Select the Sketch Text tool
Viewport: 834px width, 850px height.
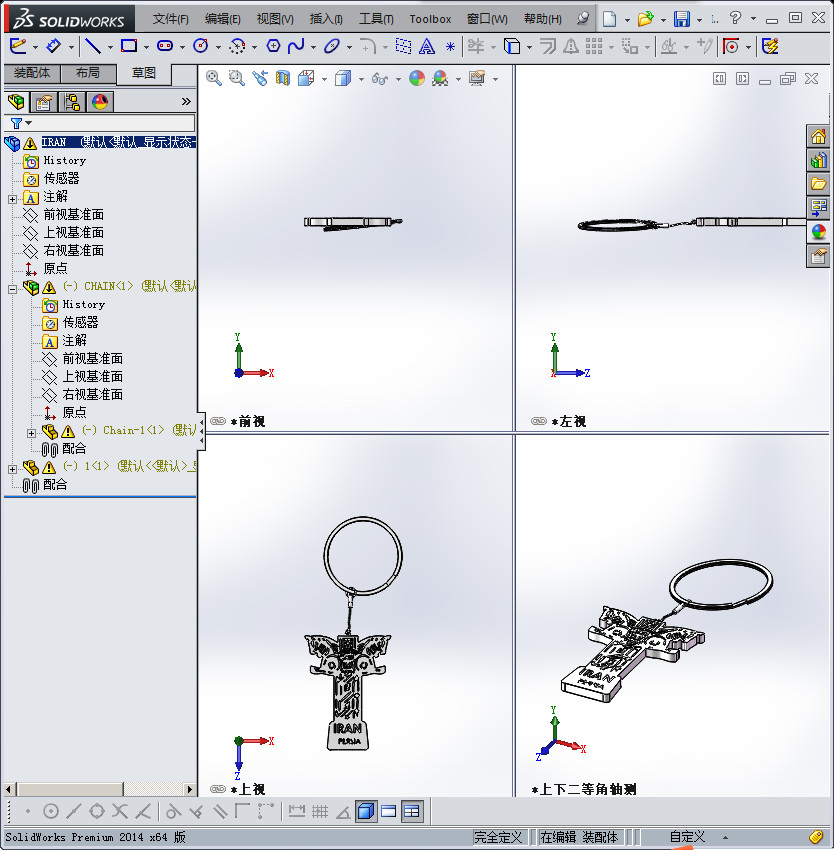coord(427,47)
